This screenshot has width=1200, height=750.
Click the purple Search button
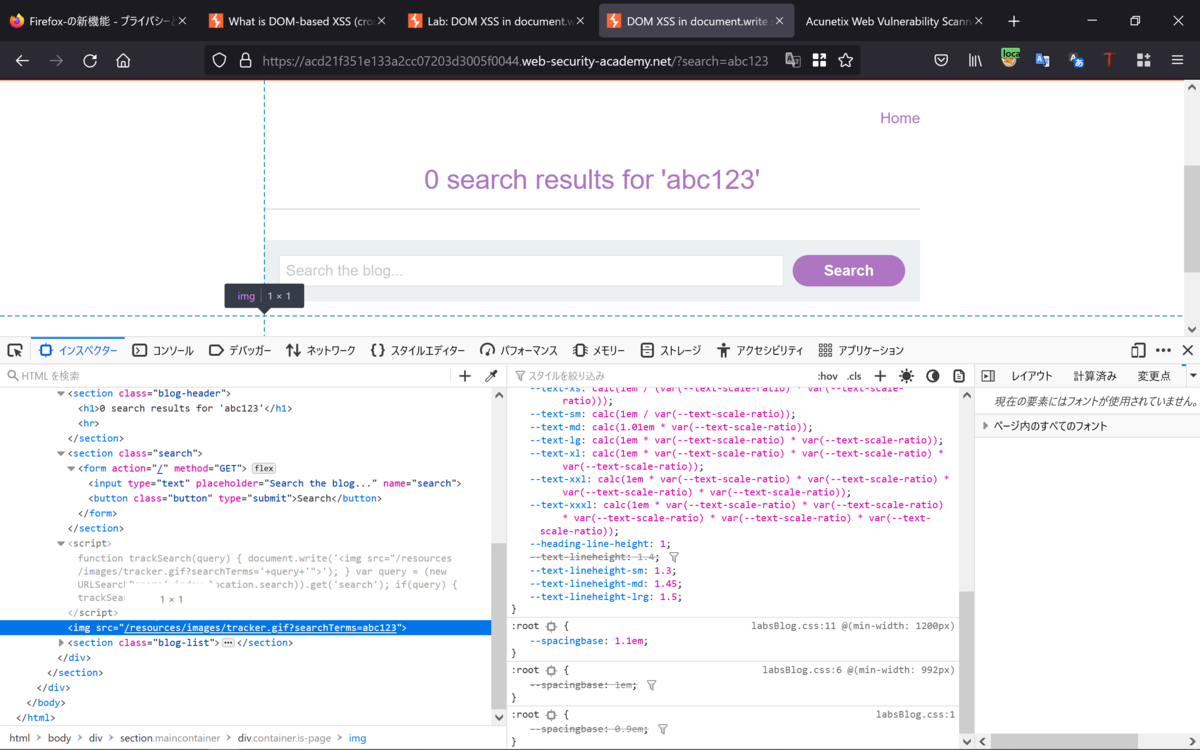(848, 270)
